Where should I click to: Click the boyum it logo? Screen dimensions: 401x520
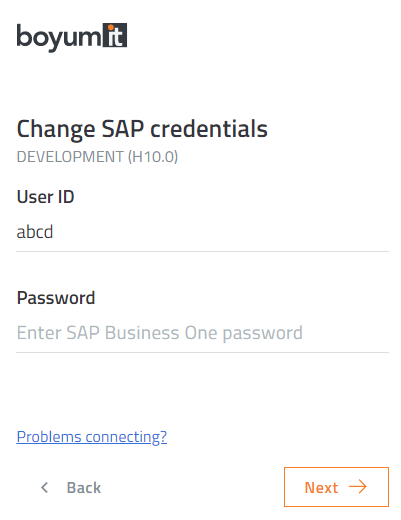(x=72, y=37)
